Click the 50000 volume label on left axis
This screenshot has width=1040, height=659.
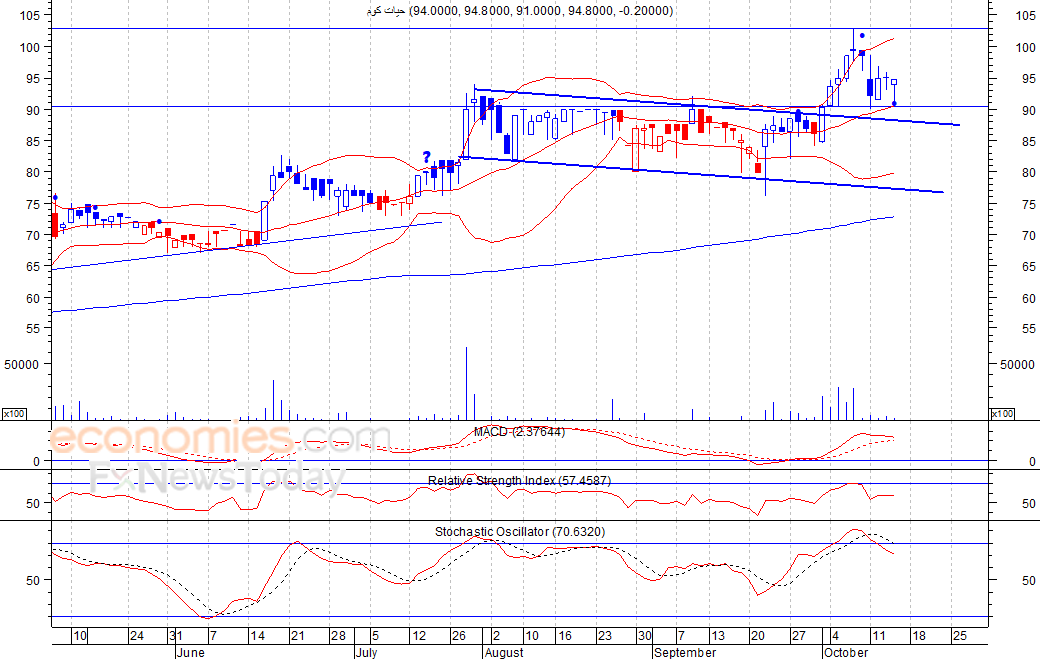coord(21,364)
